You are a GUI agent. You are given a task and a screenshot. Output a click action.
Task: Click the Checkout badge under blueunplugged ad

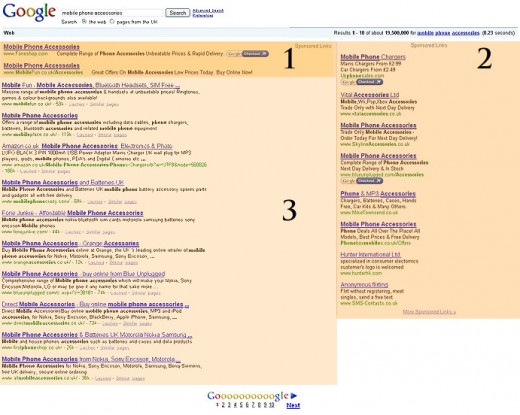(x=362, y=181)
